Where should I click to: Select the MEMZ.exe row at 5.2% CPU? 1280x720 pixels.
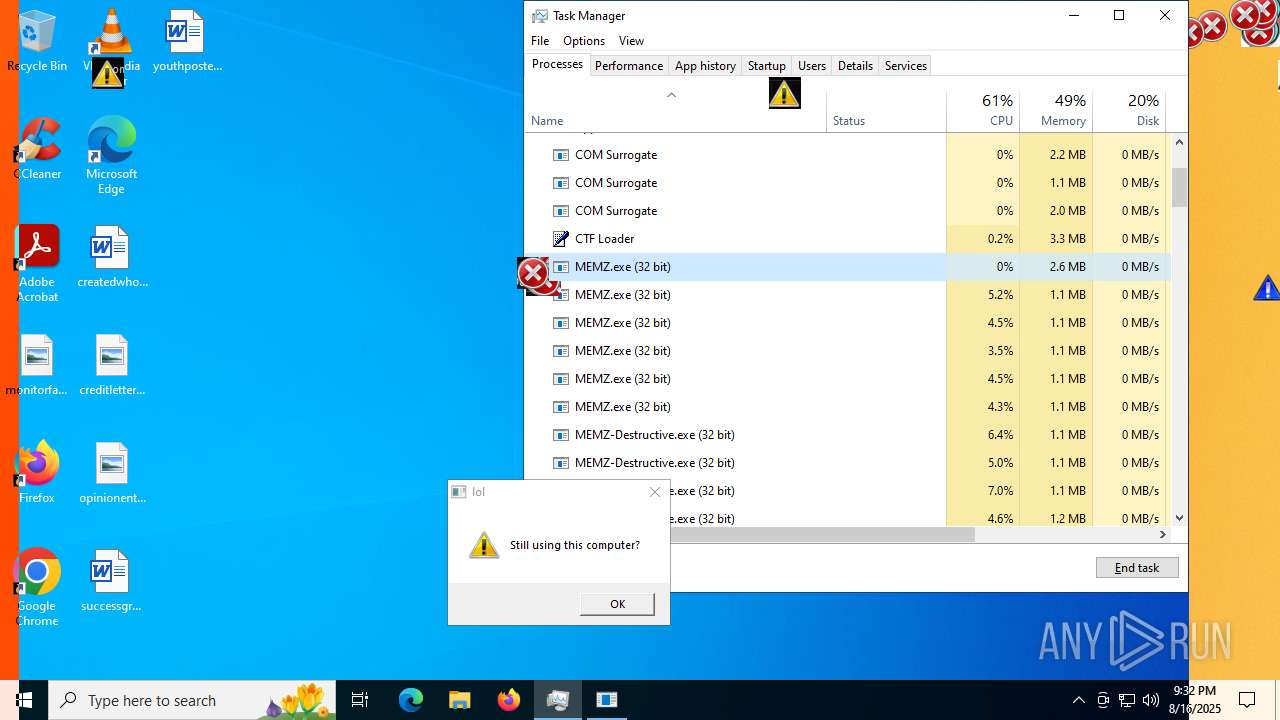coord(846,295)
